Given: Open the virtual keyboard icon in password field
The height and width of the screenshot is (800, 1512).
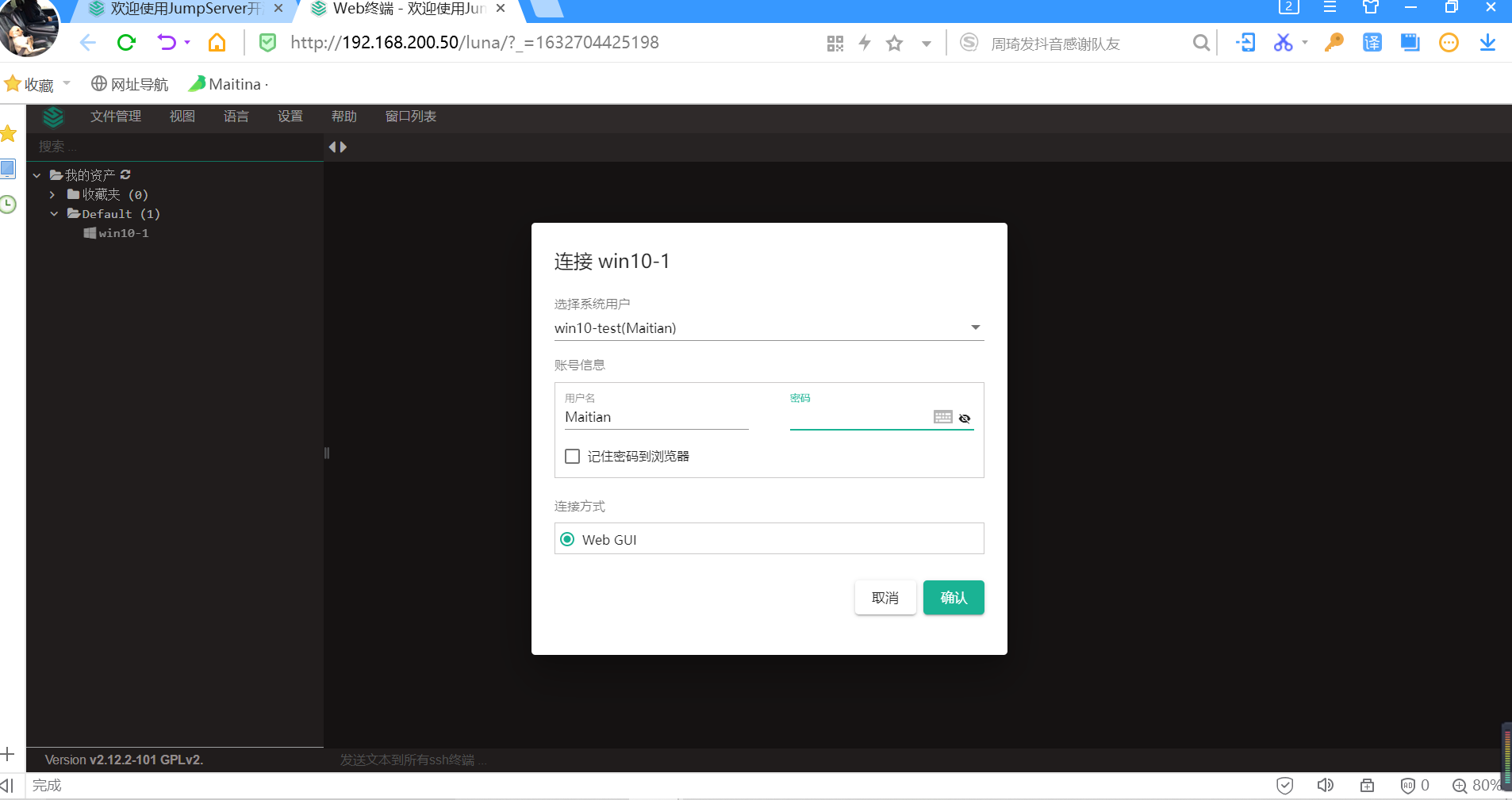Looking at the screenshot, I should pos(942,417).
